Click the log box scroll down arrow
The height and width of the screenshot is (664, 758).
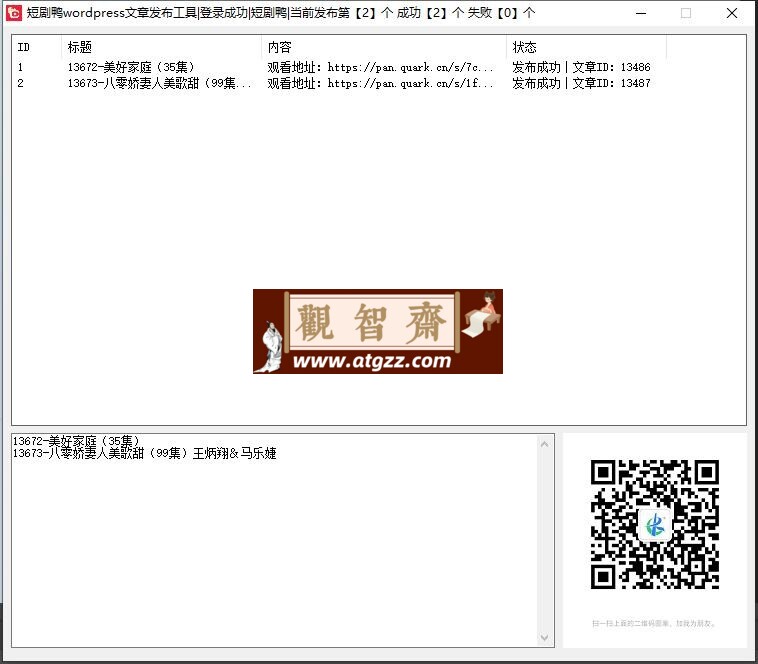click(544, 638)
